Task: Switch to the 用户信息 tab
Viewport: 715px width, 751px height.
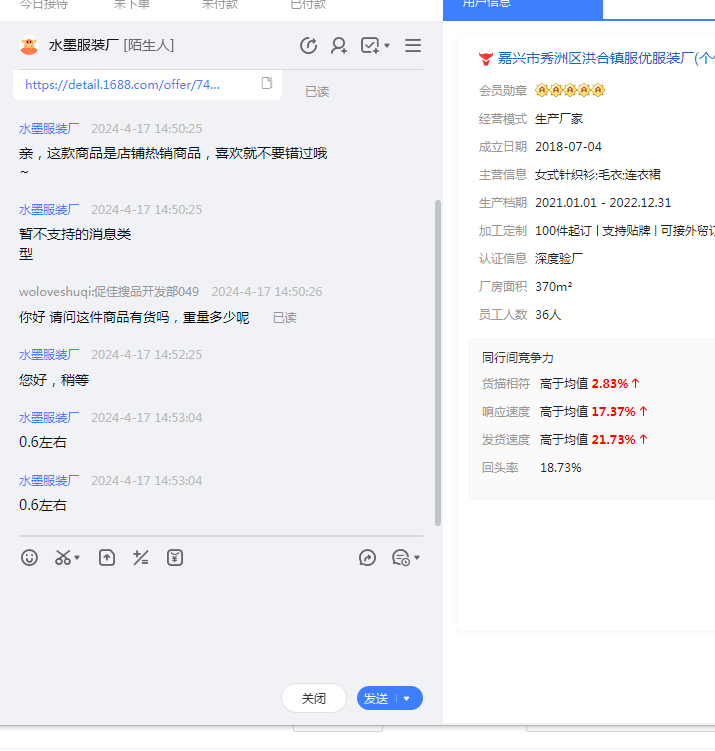Action: (x=522, y=6)
